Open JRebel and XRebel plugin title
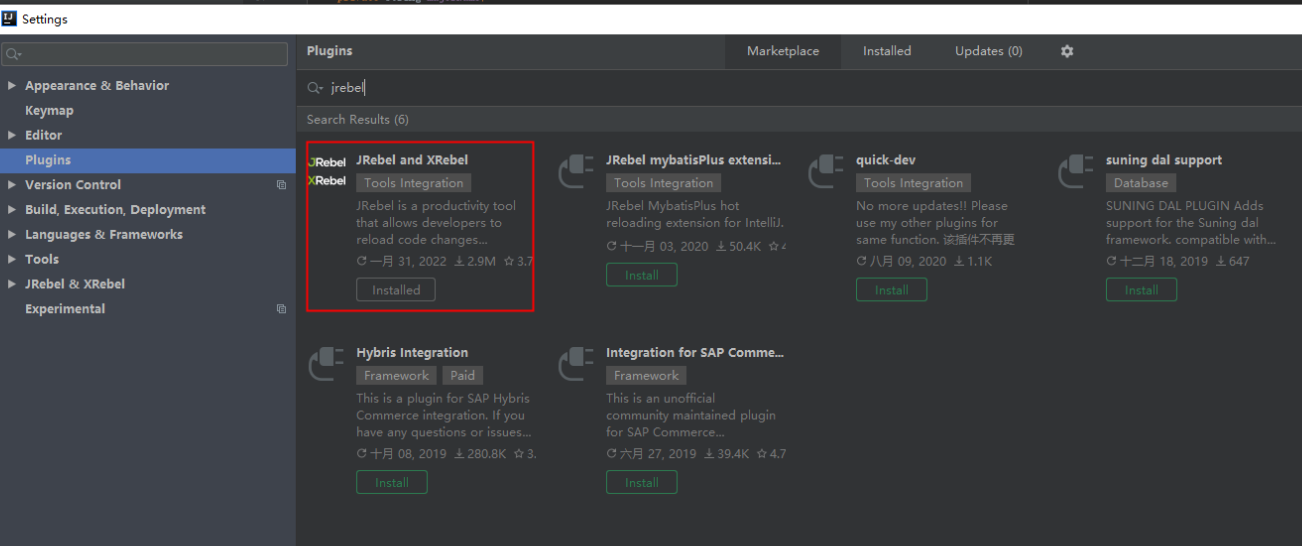 pos(412,160)
